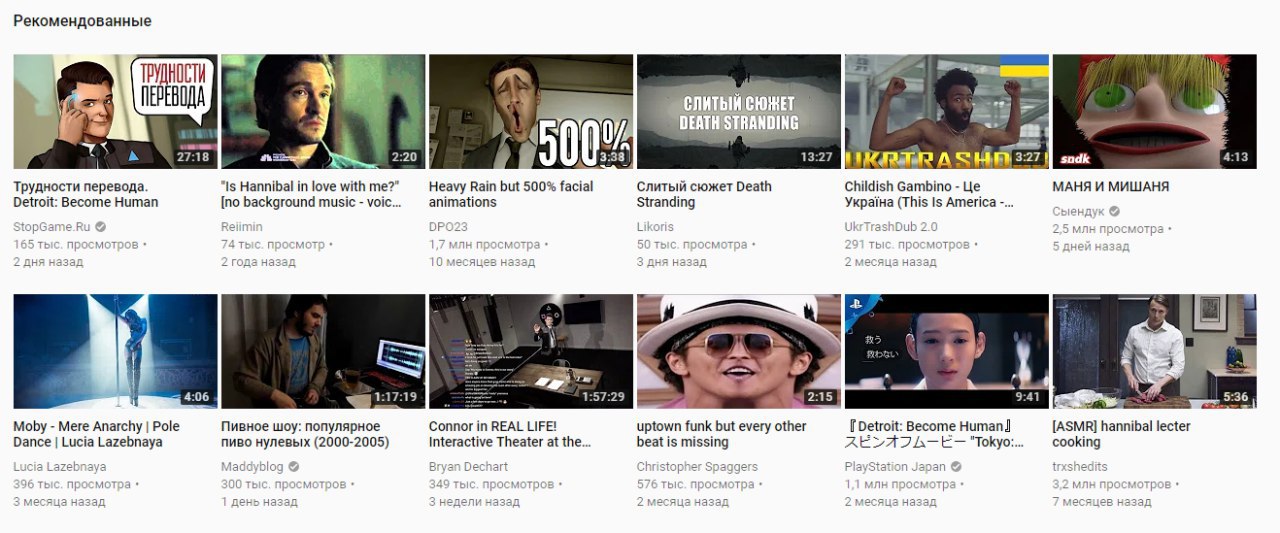Click the 3 недели назад upload date
This screenshot has width=1280, height=533.
[x=474, y=502]
